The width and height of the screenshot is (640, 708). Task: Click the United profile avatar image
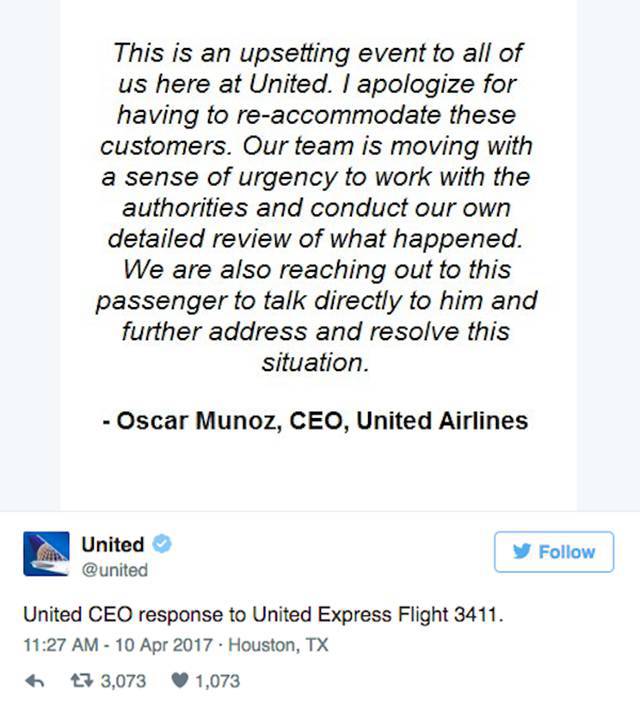tap(46, 554)
